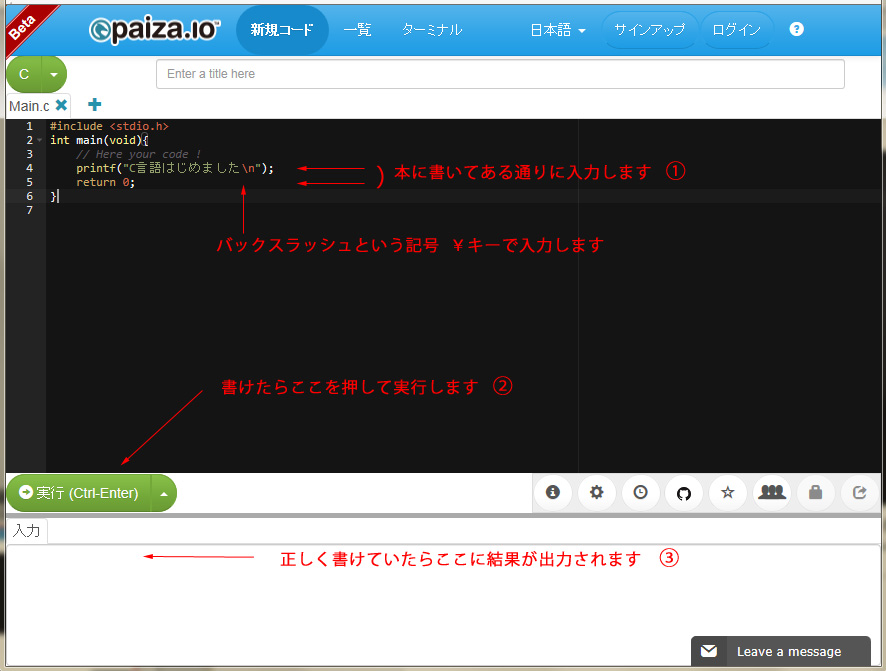Open run options arrow beside 実行
Viewport: 886px width, 671px height.
(164, 493)
